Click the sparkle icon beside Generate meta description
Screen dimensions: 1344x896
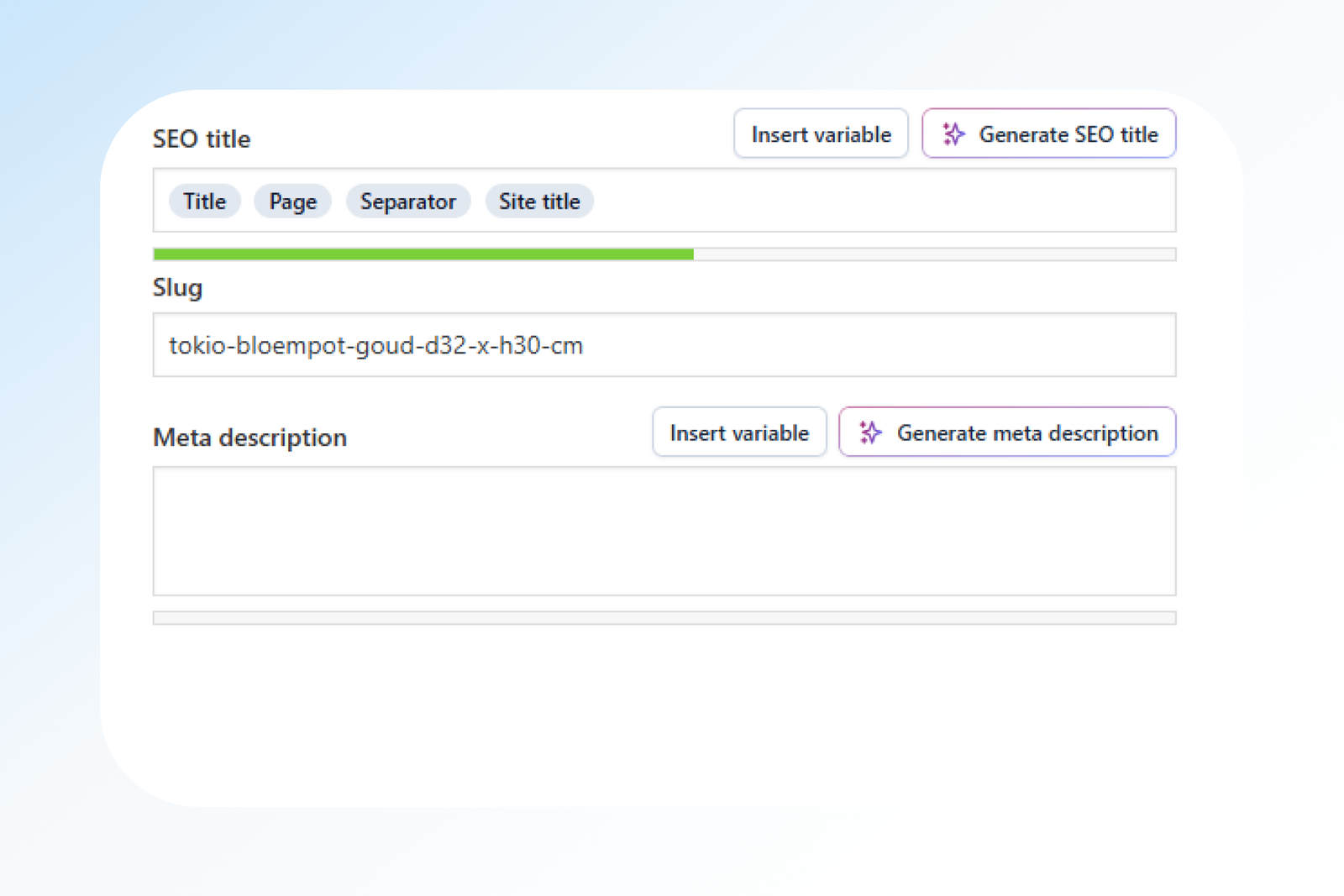click(870, 432)
